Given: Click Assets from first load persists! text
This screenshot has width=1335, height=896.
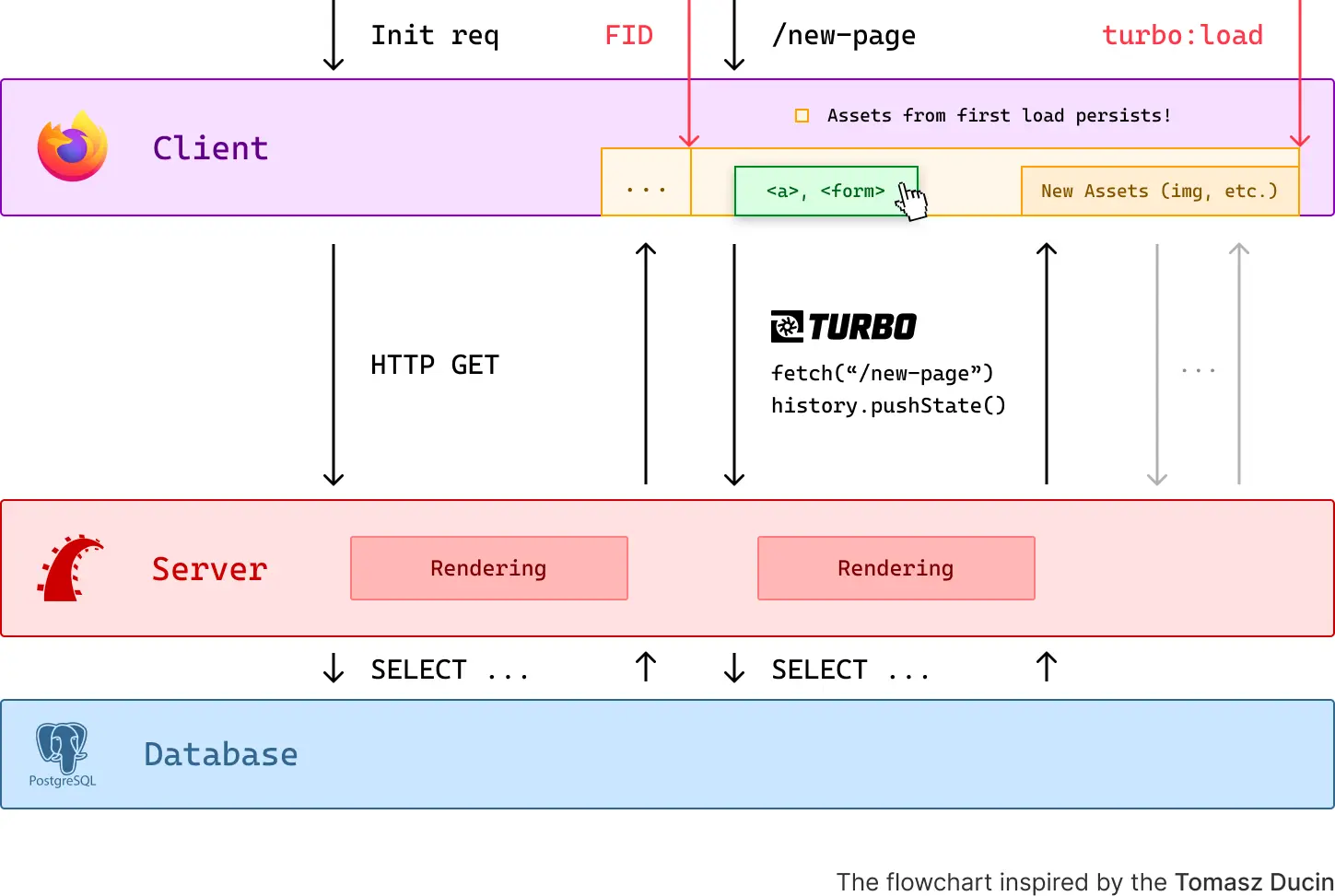Looking at the screenshot, I should pyautogui.click(x=1000, y=115).
